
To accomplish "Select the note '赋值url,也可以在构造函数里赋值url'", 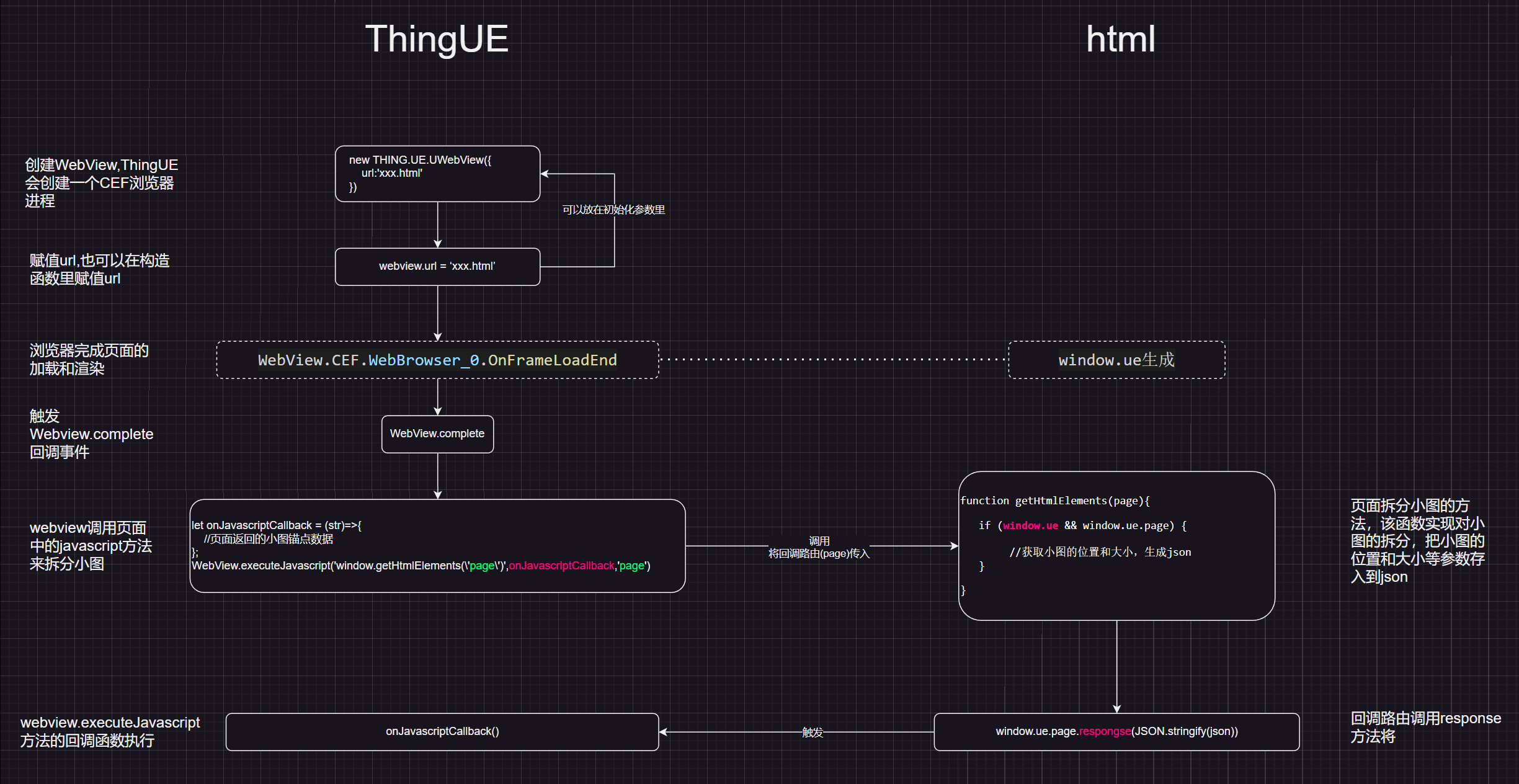I will [x=99, y=269].
